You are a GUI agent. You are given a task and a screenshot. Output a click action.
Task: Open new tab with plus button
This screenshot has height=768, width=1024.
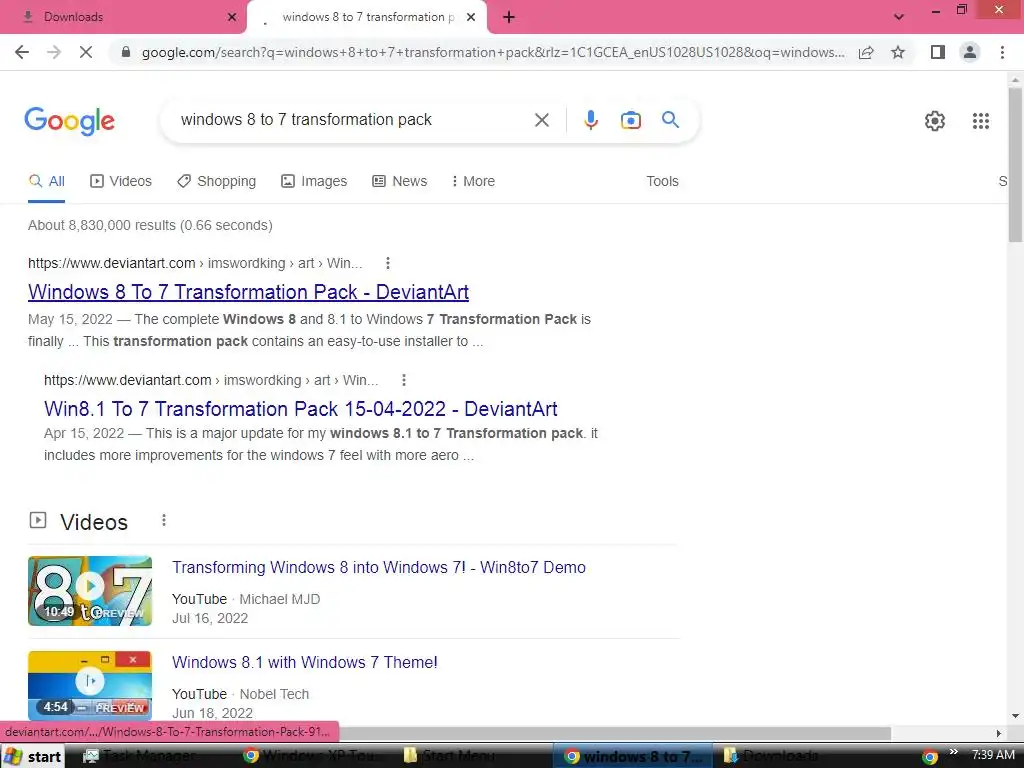click(509, 17)
